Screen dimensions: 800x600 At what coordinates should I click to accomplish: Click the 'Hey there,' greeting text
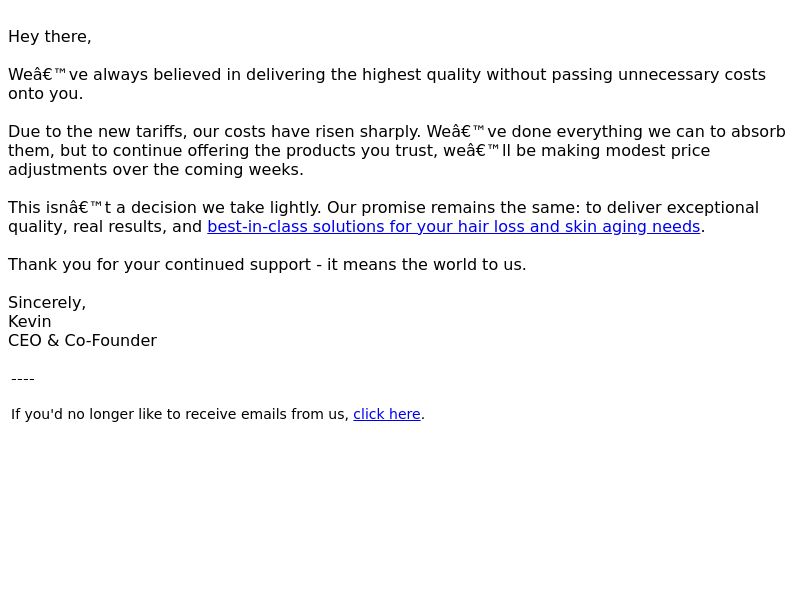click(49, 37)
